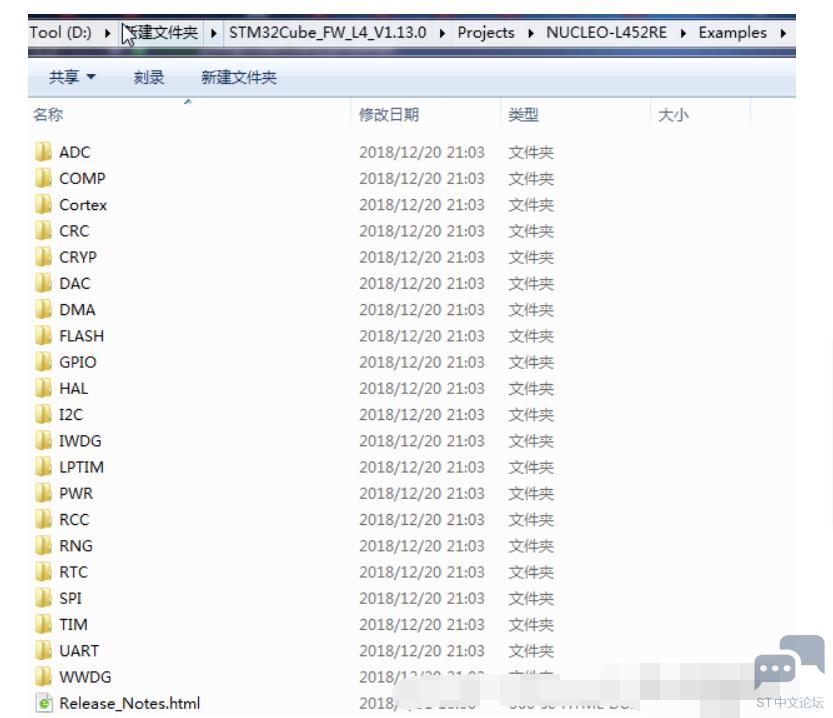
Task: Select the CRC folder icon
Action: [44, 230]
